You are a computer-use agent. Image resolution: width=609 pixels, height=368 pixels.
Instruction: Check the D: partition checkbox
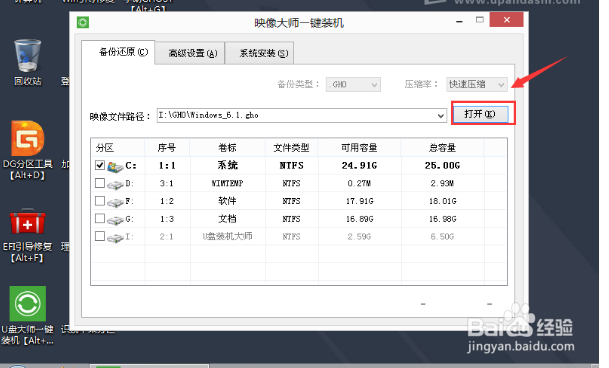click(100, 183)
